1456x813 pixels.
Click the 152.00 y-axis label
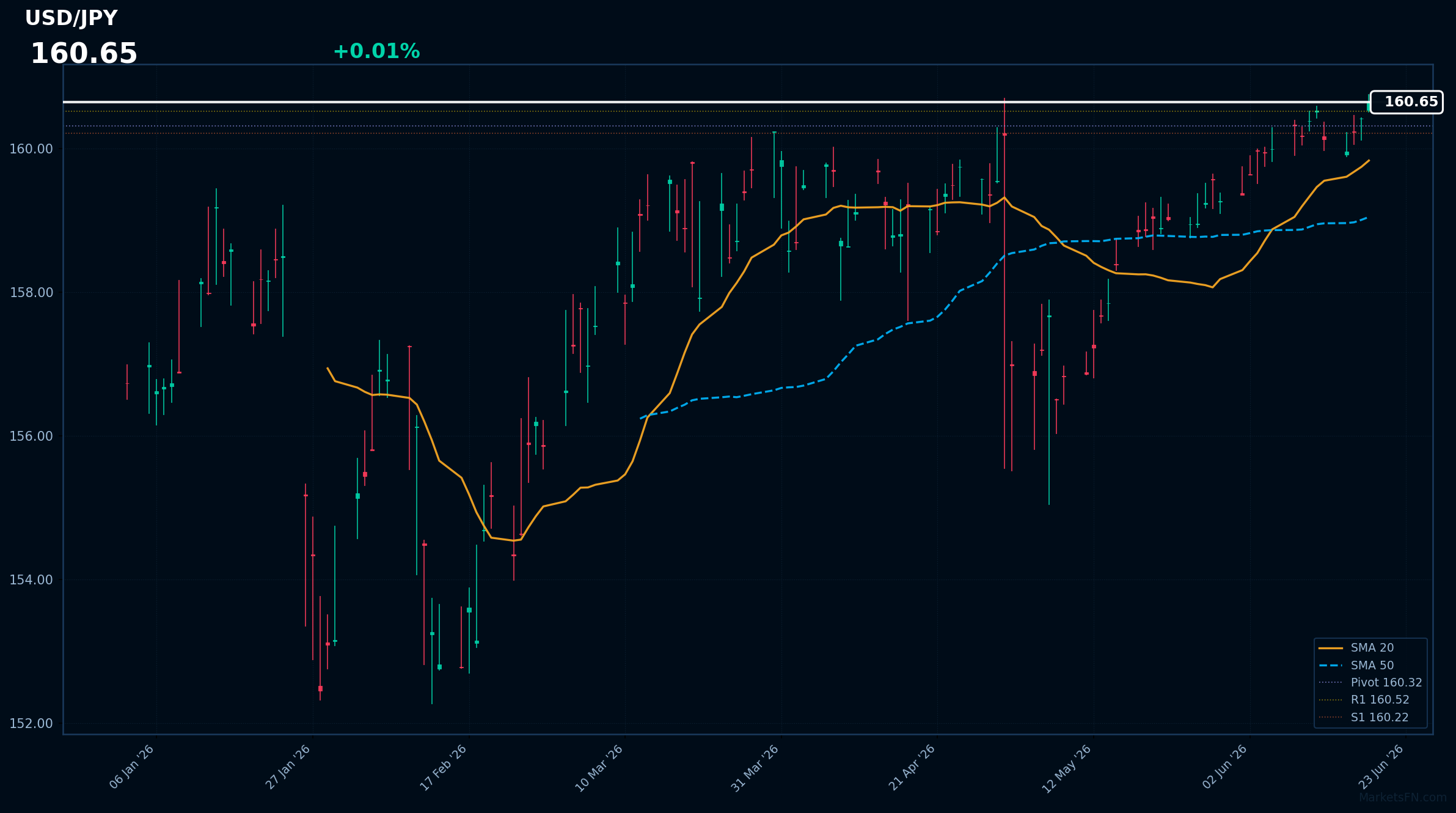point(31,724)
